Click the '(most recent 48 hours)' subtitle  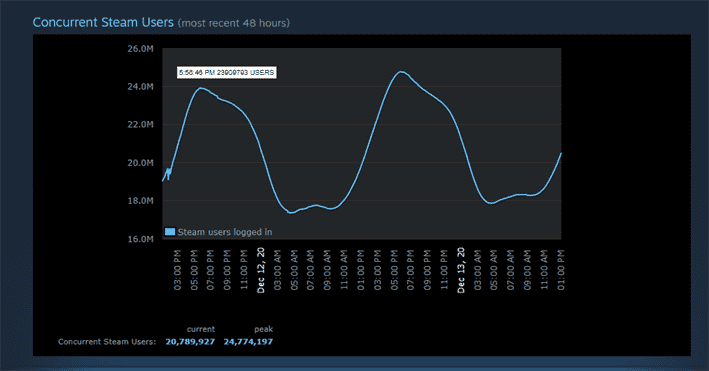234,23
